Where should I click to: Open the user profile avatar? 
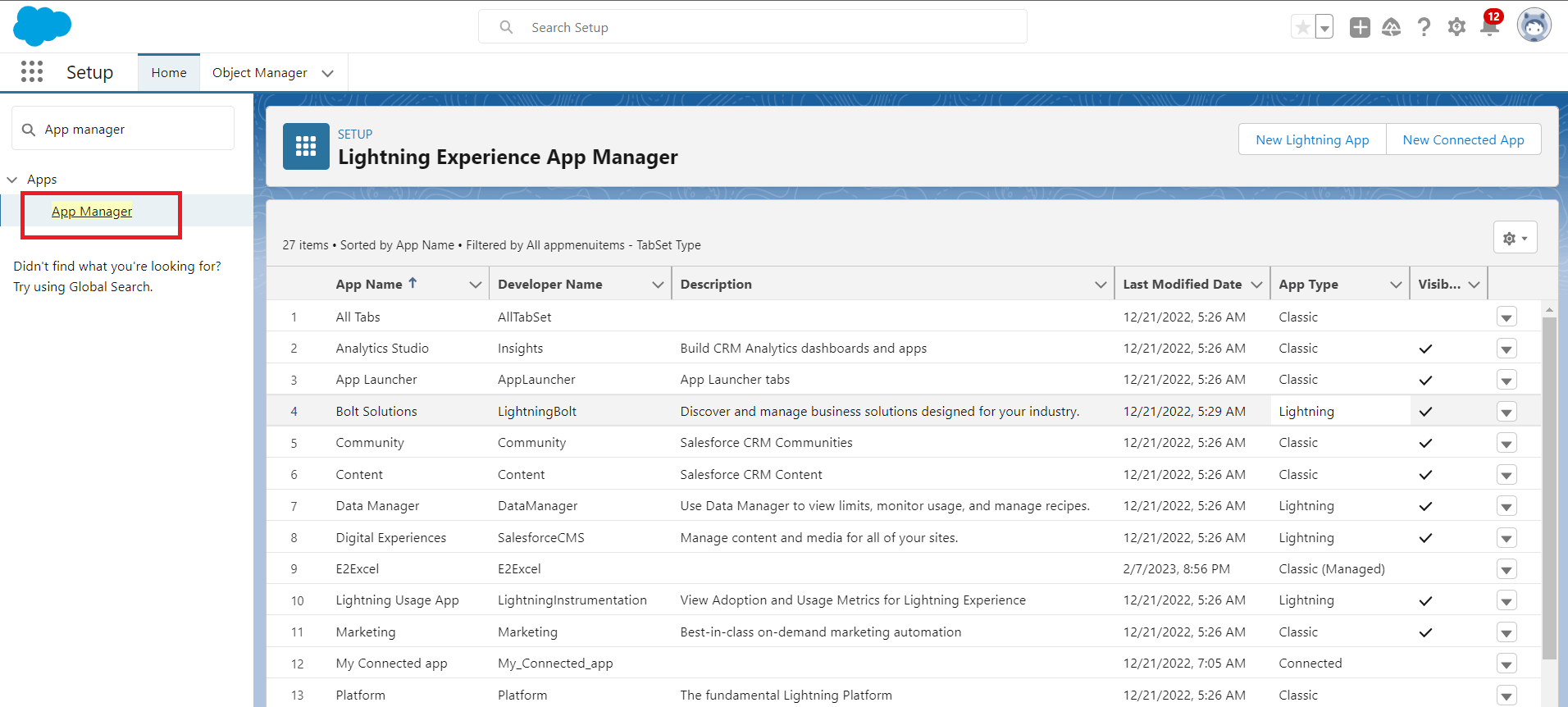(1534, 25)
